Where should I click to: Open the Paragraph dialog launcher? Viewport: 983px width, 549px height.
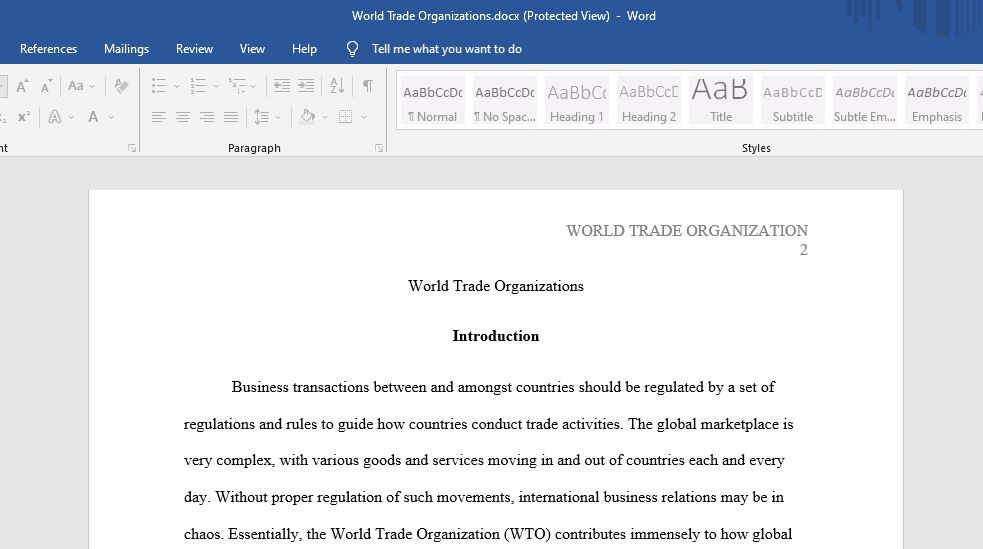pyautogui.click(x=379, y=148)
